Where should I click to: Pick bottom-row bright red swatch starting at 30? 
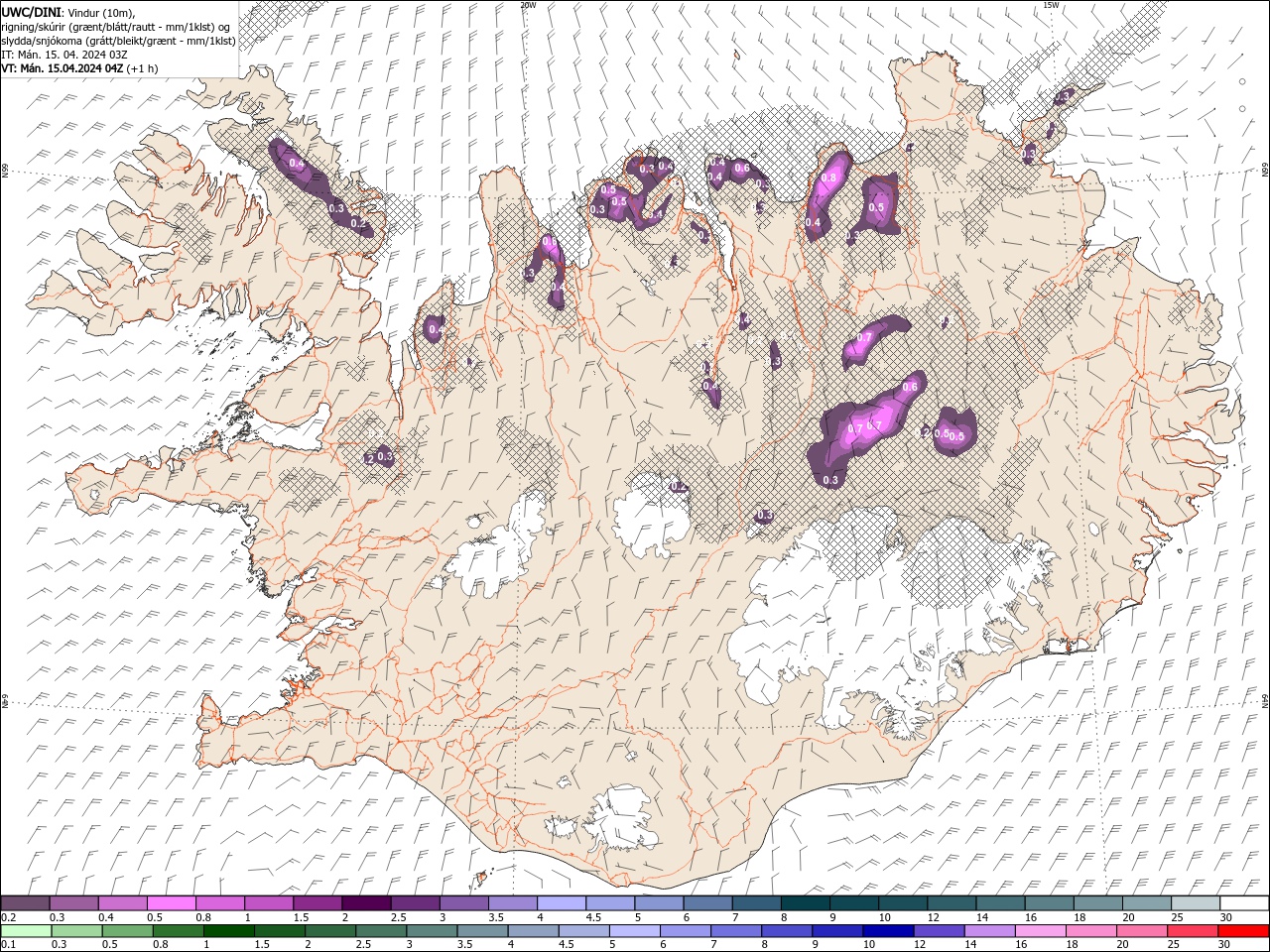pyautogui.click(x=1244, y=931)
